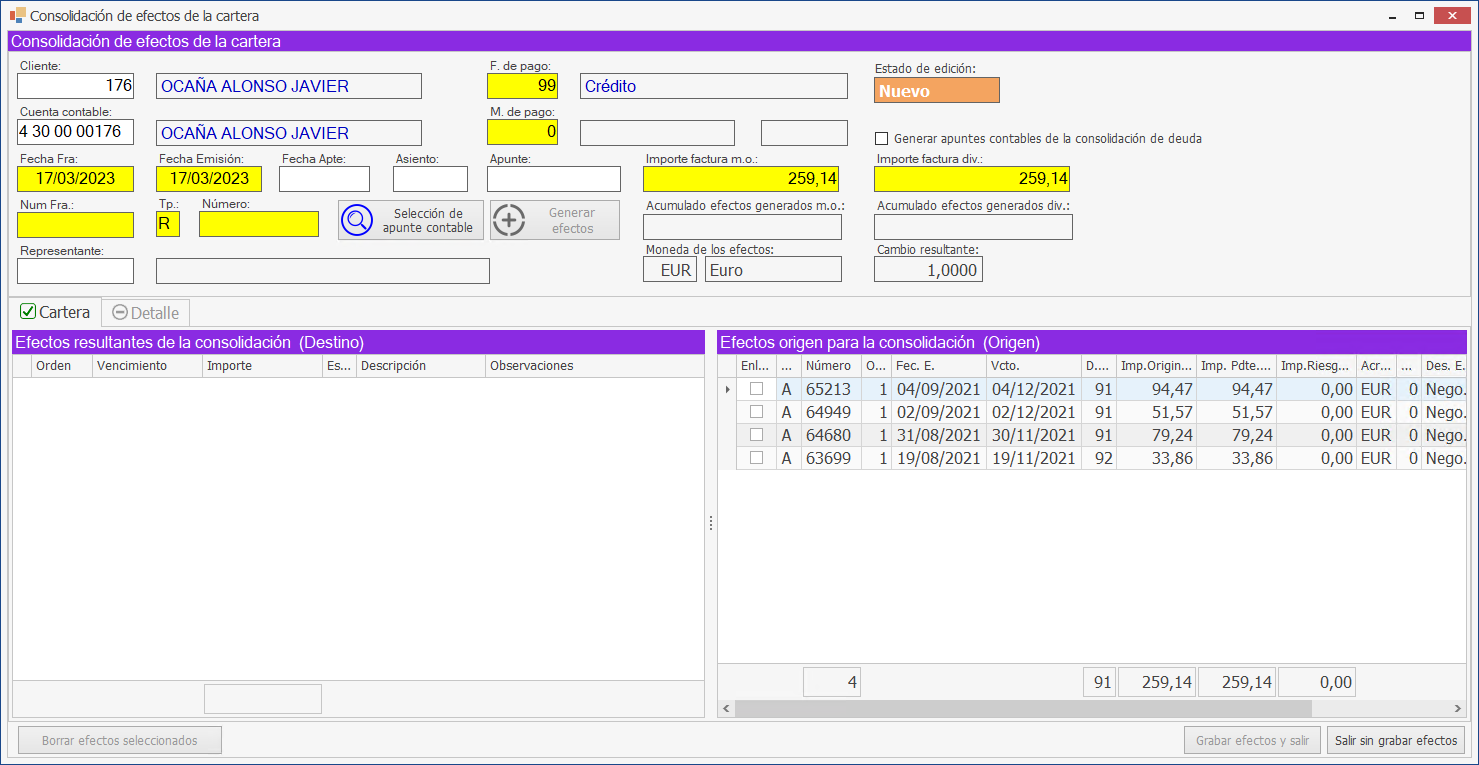The height and width of the screenshot is (765, 1479).
Task: Click the vertical splitter handle between both panels
Action: click(711, 523)
